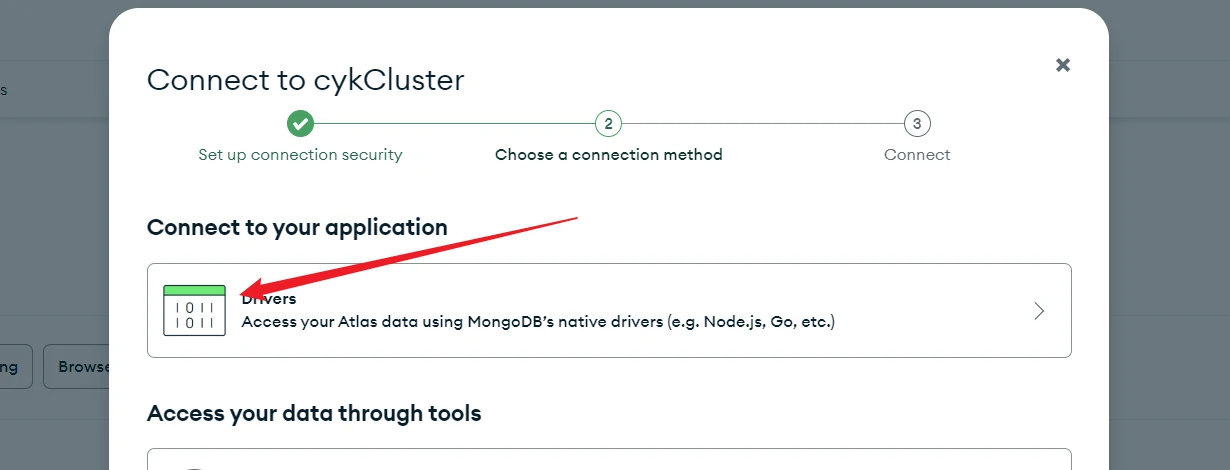Viewport: 1230px width, 470px height.
Task: Close the Connect to cykCluster dialog
Action: click(x=1063, y=65)
